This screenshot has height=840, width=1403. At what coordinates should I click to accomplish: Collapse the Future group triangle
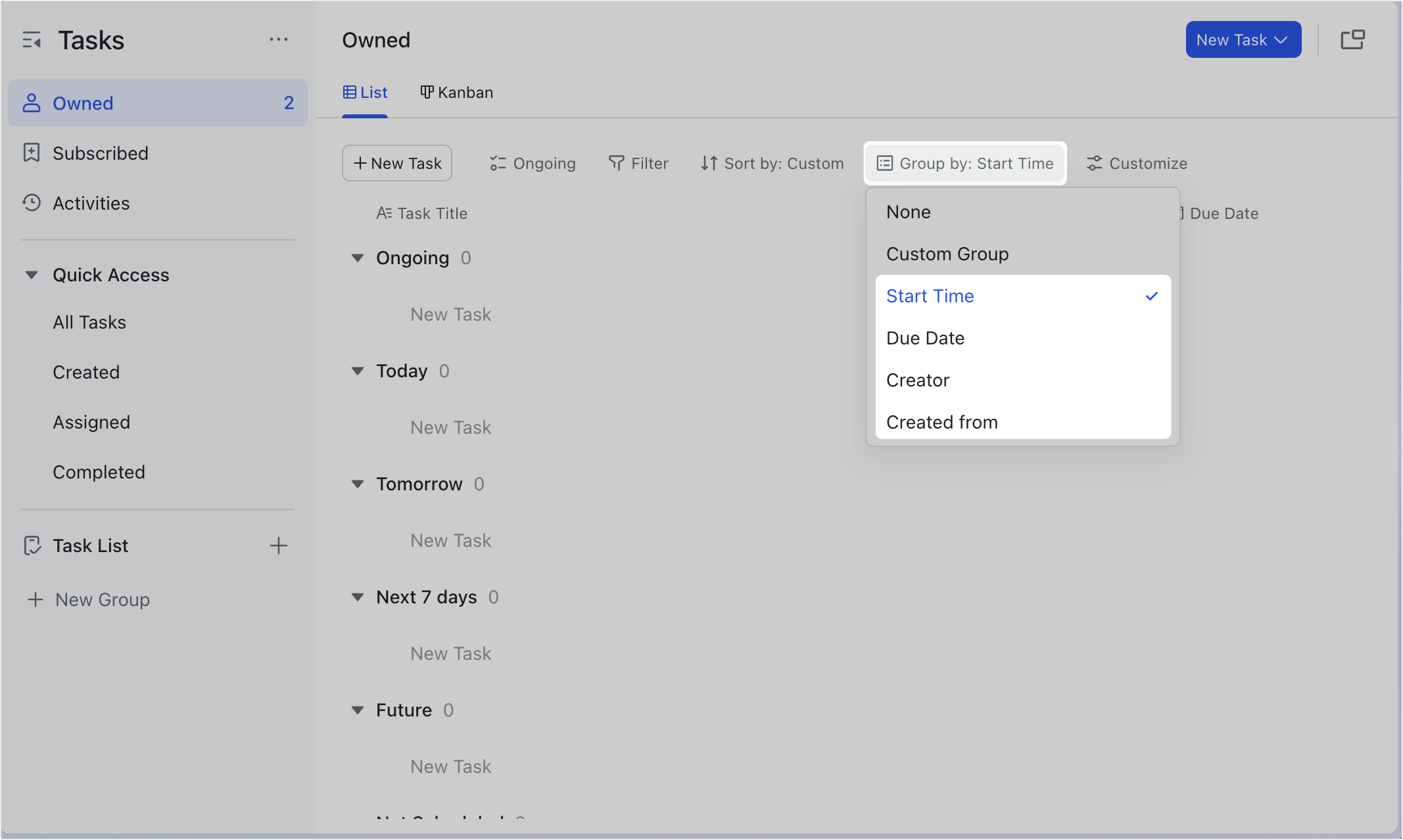pos(358,710)
